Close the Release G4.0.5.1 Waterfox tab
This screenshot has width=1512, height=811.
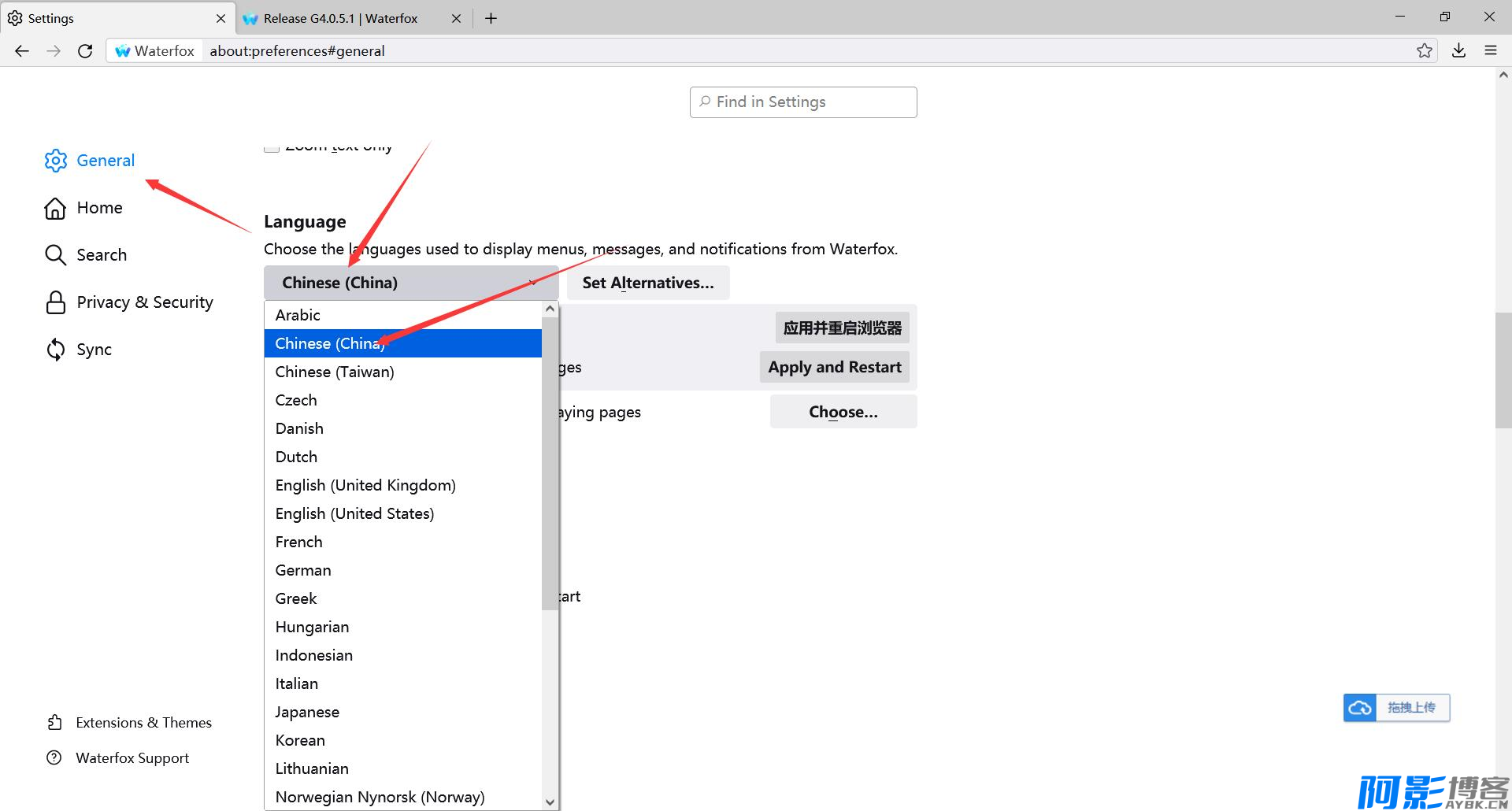456,18
